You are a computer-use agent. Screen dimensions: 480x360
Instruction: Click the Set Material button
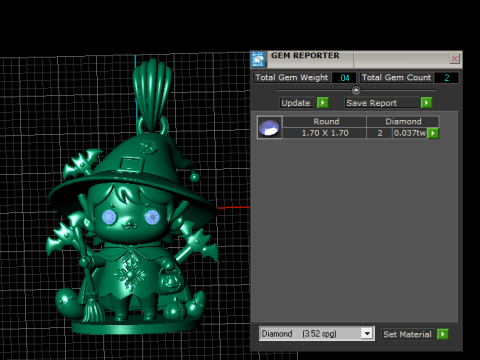click(407, 334)
